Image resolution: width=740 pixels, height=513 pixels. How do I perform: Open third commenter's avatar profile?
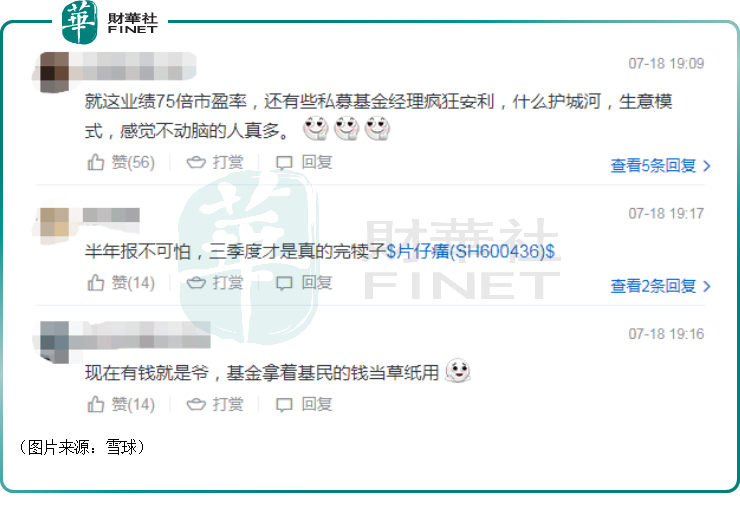point(54,342)
